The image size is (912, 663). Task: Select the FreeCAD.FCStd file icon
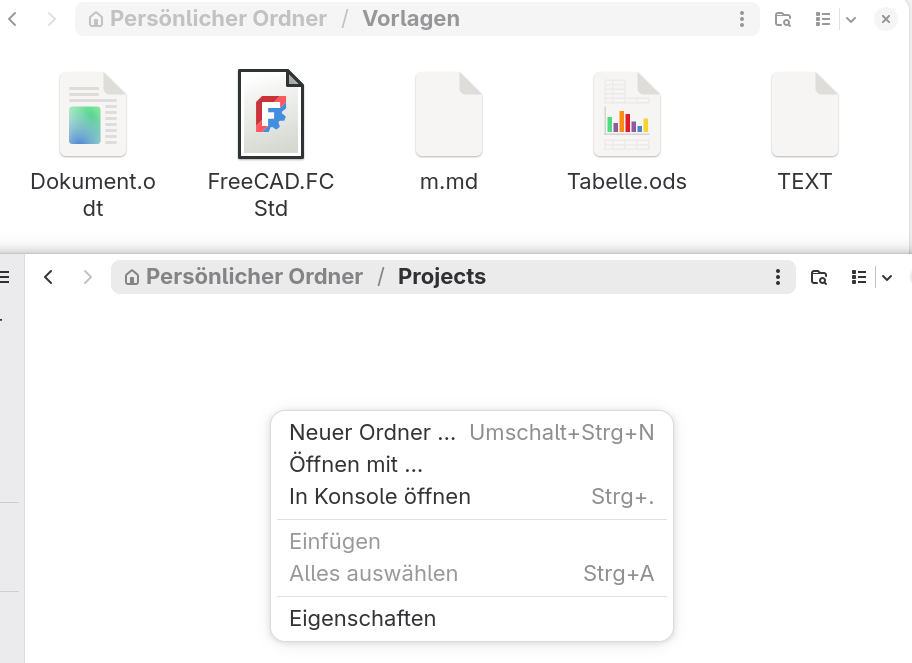271,114
